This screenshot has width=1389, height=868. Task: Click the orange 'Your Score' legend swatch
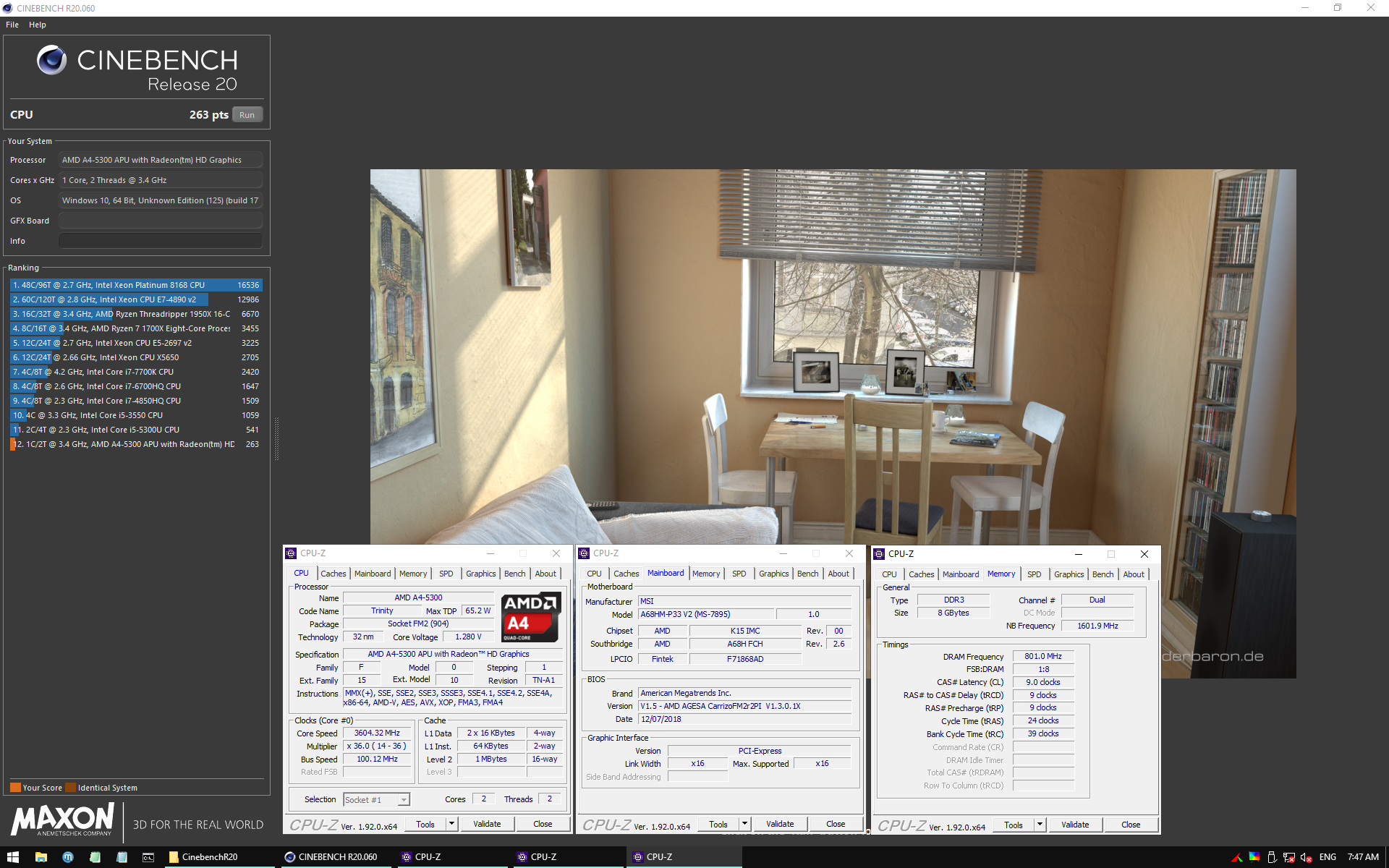15,788
